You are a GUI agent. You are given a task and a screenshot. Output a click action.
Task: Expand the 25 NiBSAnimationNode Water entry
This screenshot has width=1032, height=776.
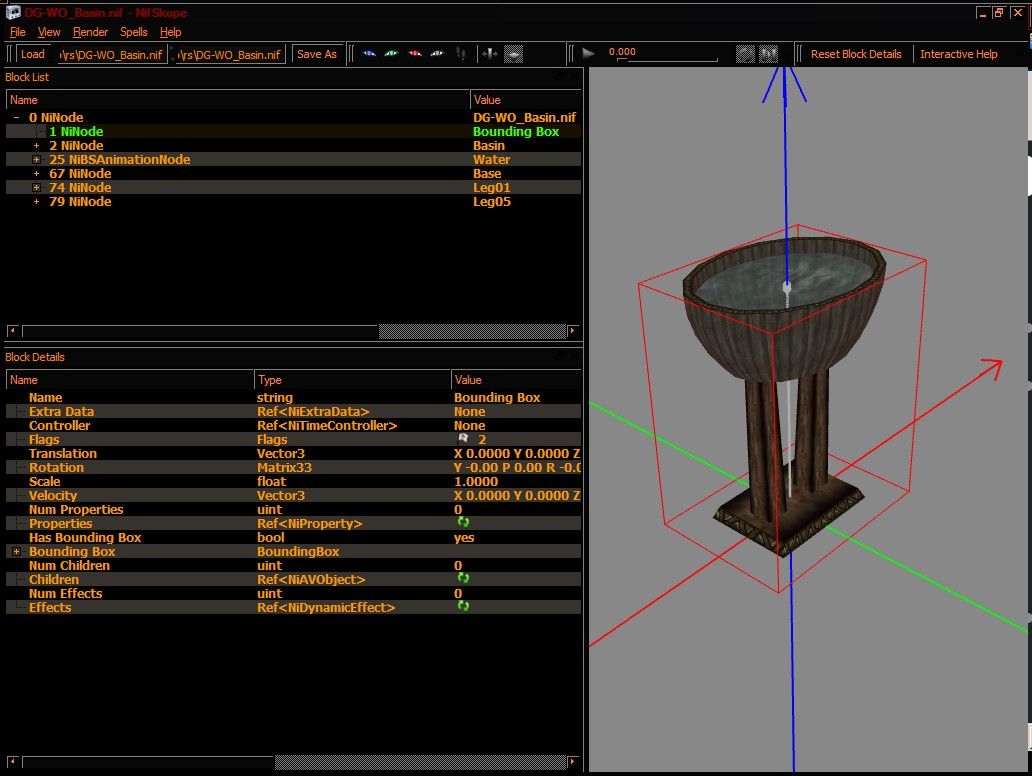[x=36, y=160]
